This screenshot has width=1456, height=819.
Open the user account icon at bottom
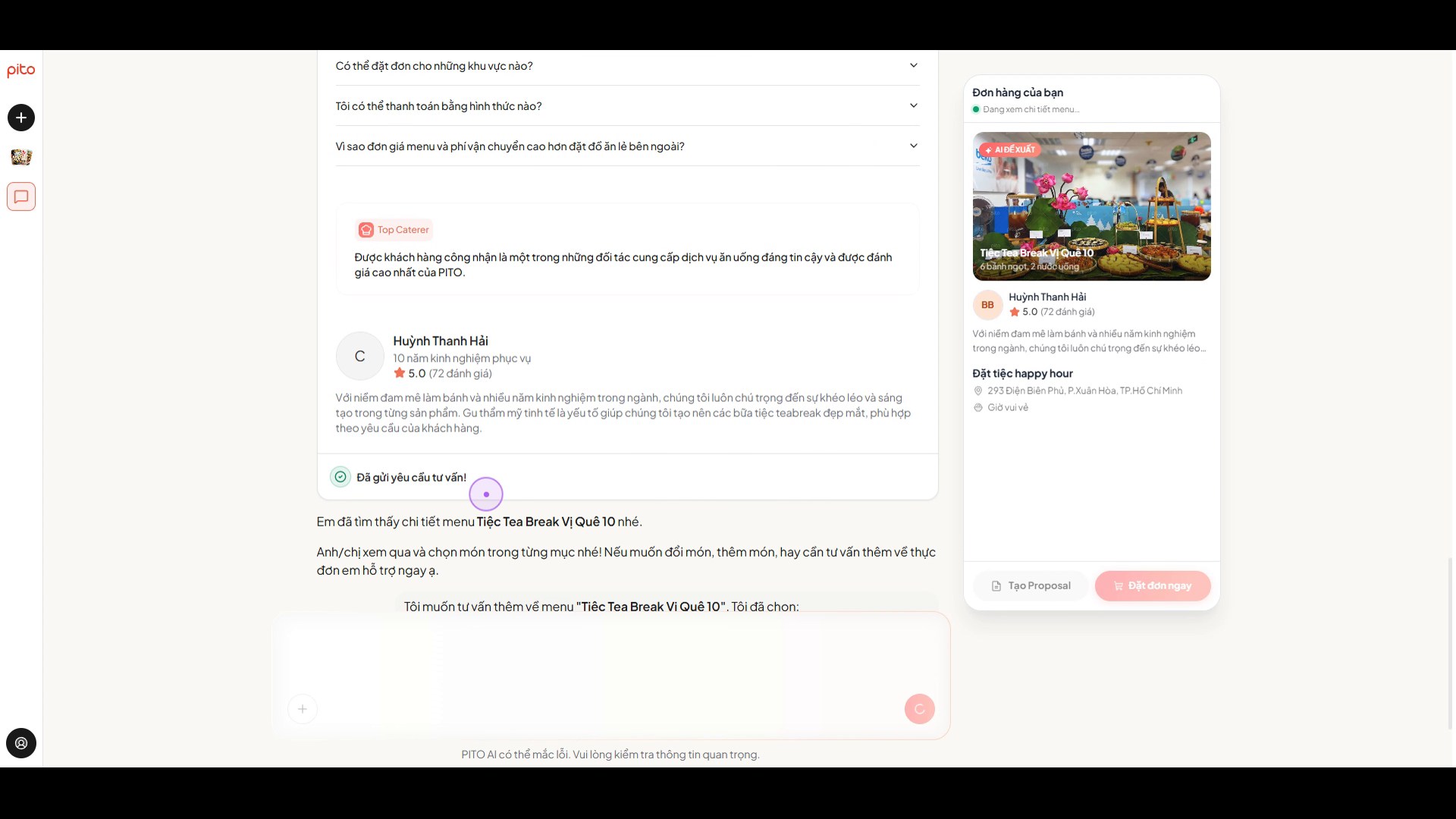(x=21, y=743)
